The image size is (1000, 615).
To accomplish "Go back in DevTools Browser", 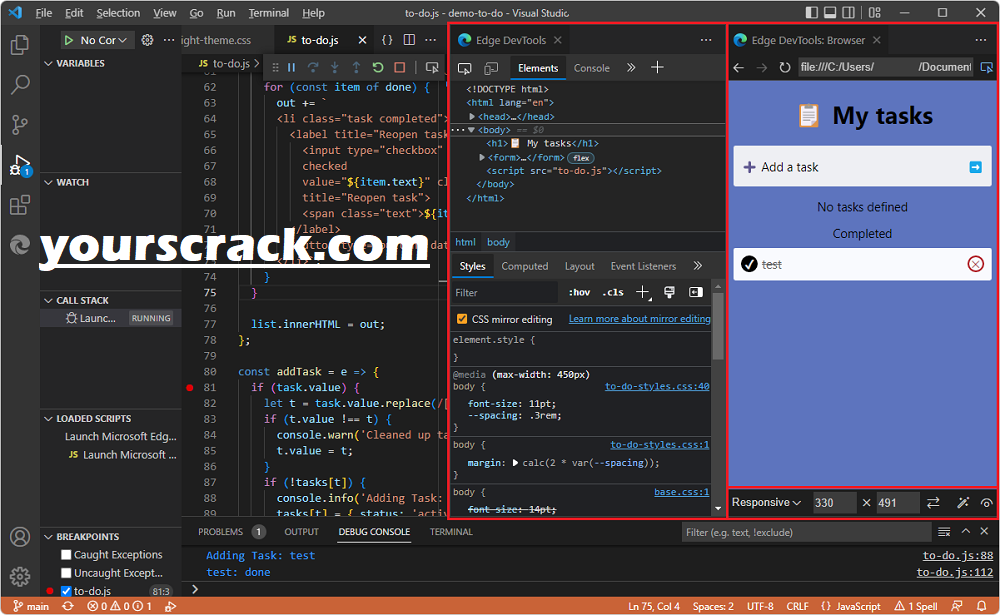I will (x=739, y=67).
